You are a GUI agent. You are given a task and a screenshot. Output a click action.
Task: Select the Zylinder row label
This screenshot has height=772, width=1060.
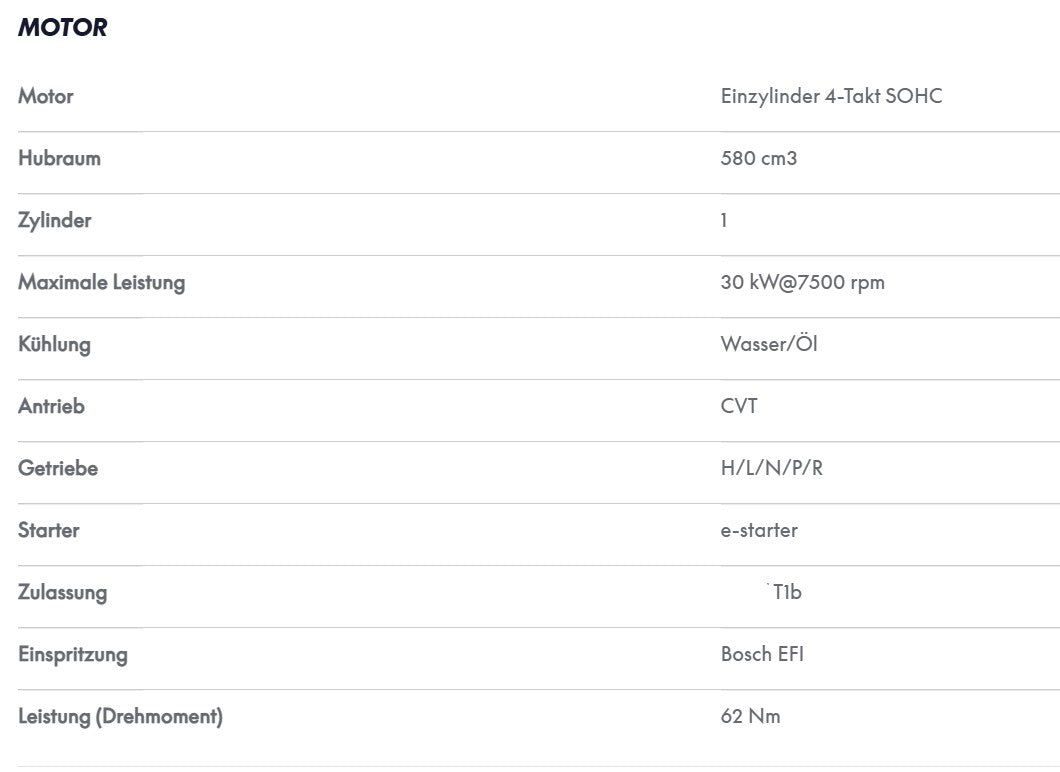55,220
